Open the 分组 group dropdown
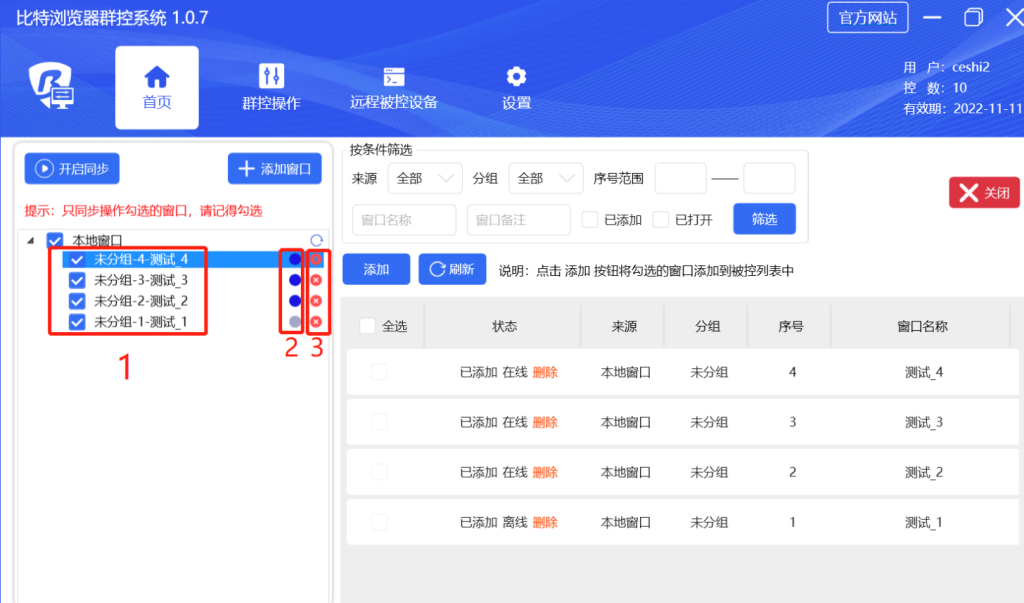The height and width of the screenshot is (603, 1024). point(545,178)
